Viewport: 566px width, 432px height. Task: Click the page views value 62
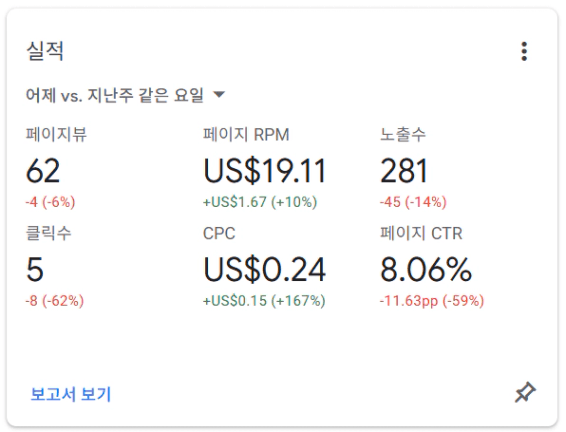tap(43, 170)
